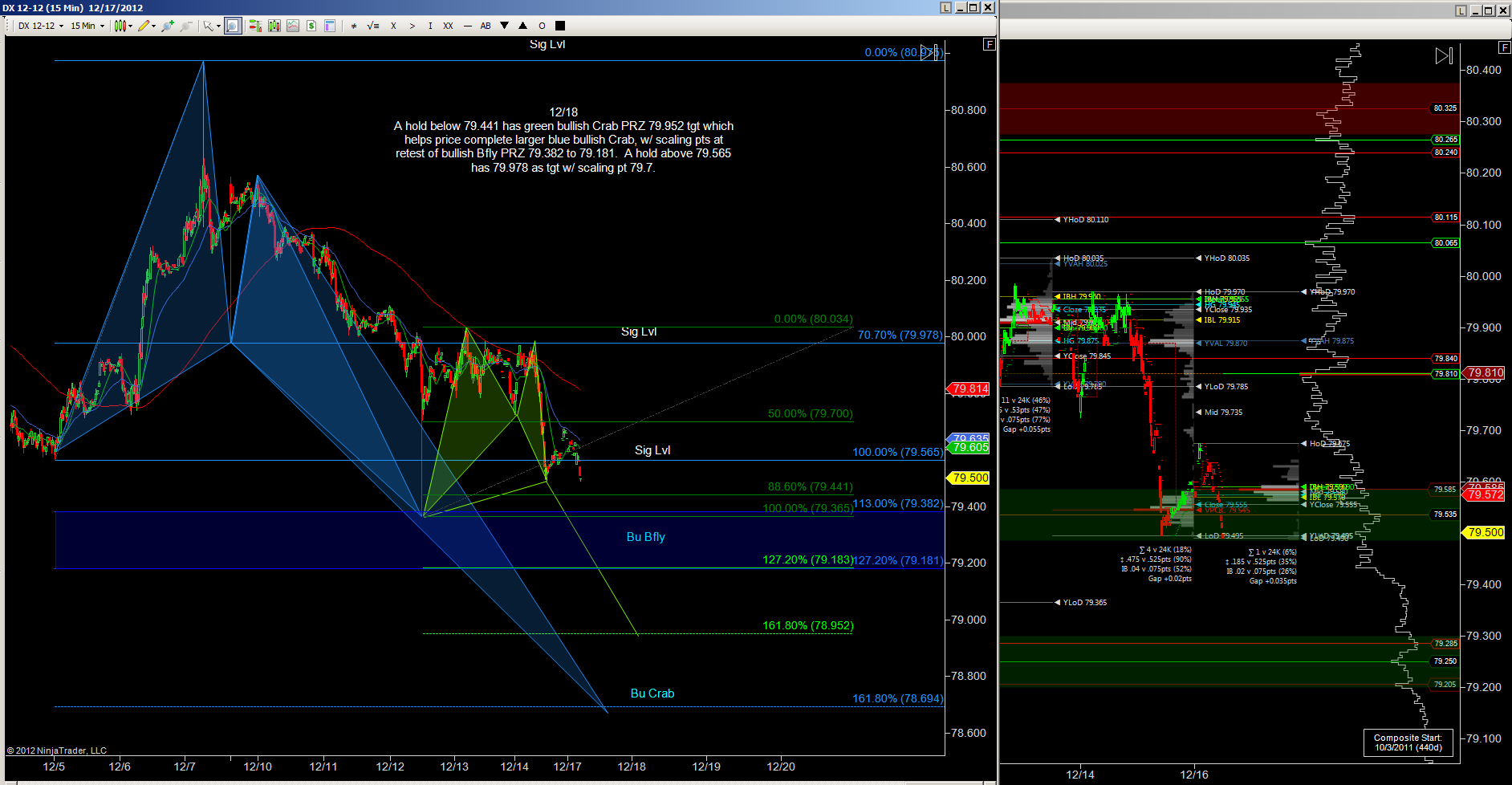Toggle the F button on left chart
The height and width of the screenshot is (785, 1512).
[990, 44]
